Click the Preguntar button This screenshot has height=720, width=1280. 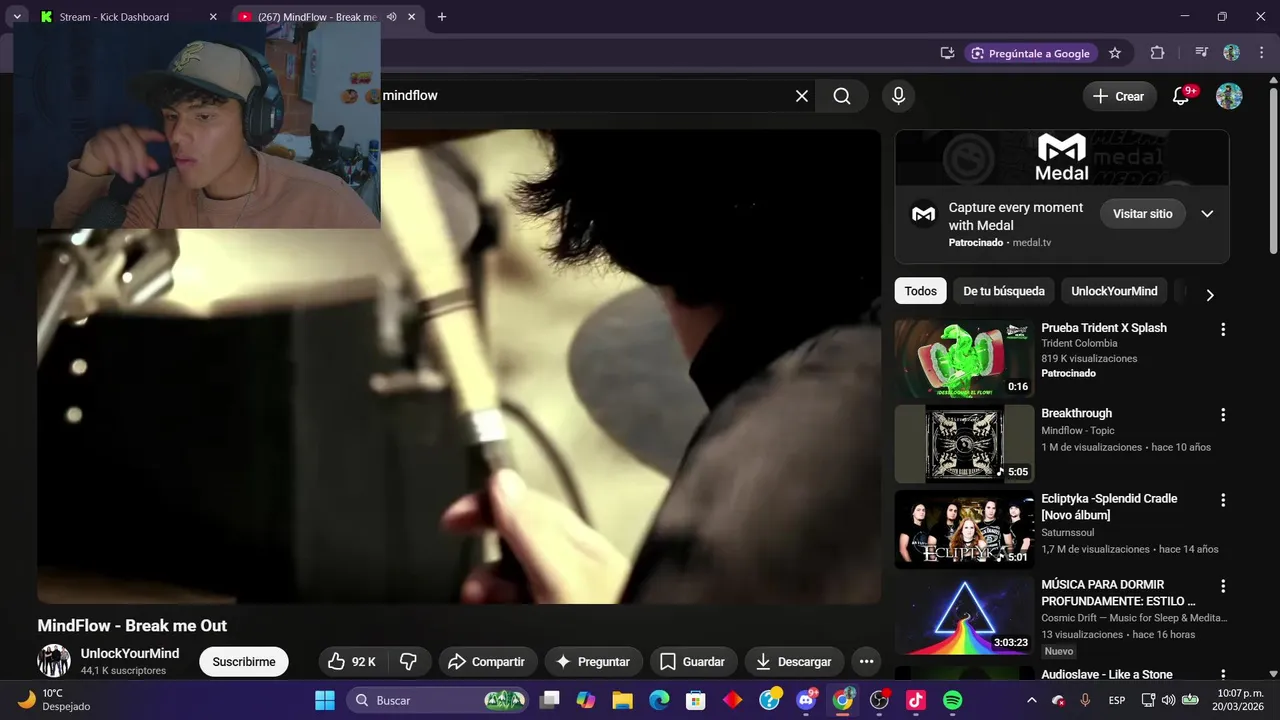(593, 661)
